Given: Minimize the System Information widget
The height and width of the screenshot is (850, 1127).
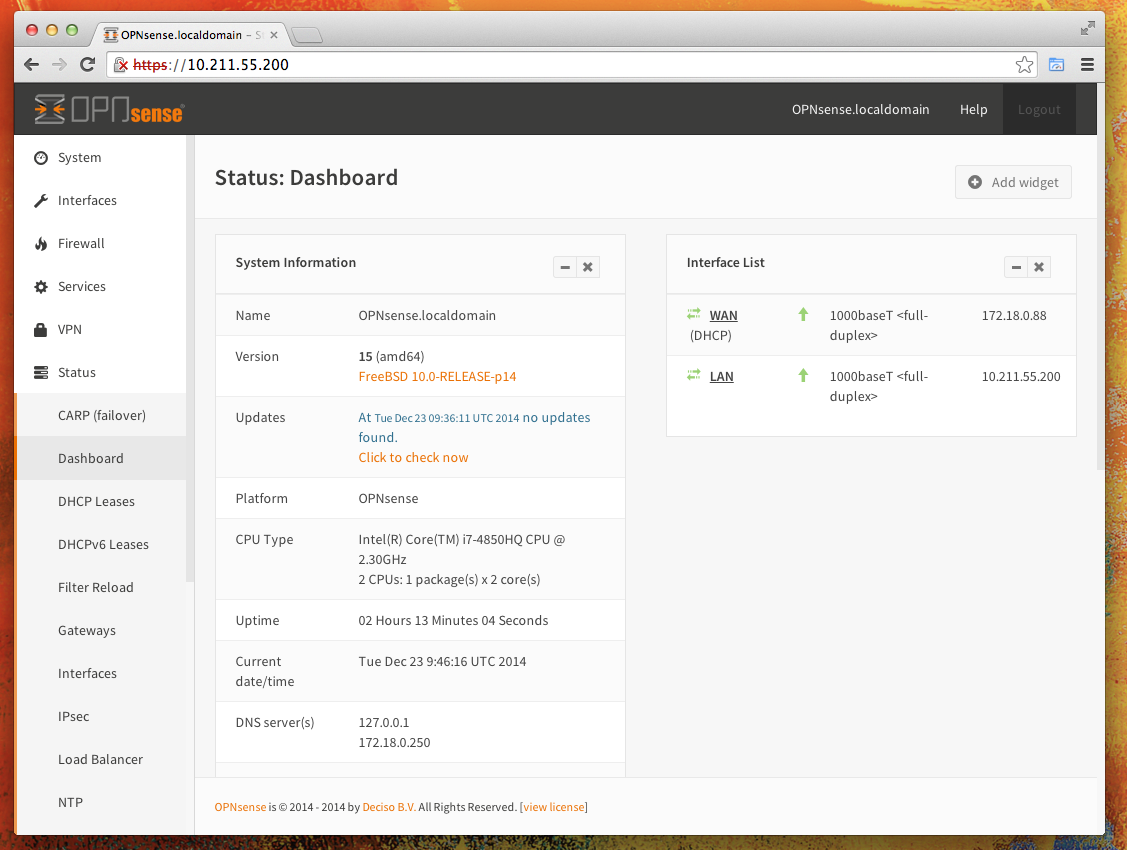Looking at the screenshot, I should pyautogui.click(x=565, y=267).
